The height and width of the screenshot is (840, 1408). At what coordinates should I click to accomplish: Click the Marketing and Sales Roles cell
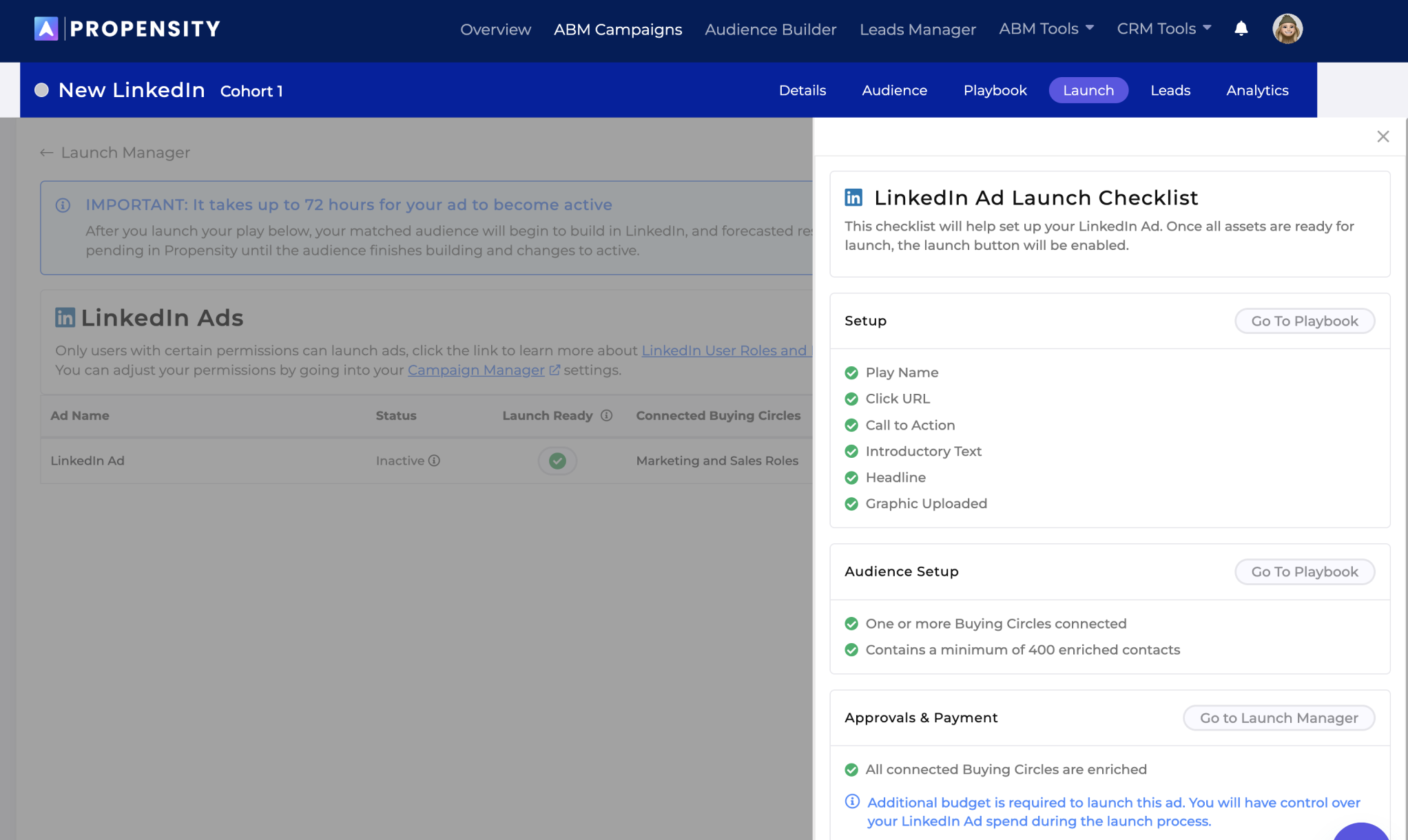tap(717, 461)
